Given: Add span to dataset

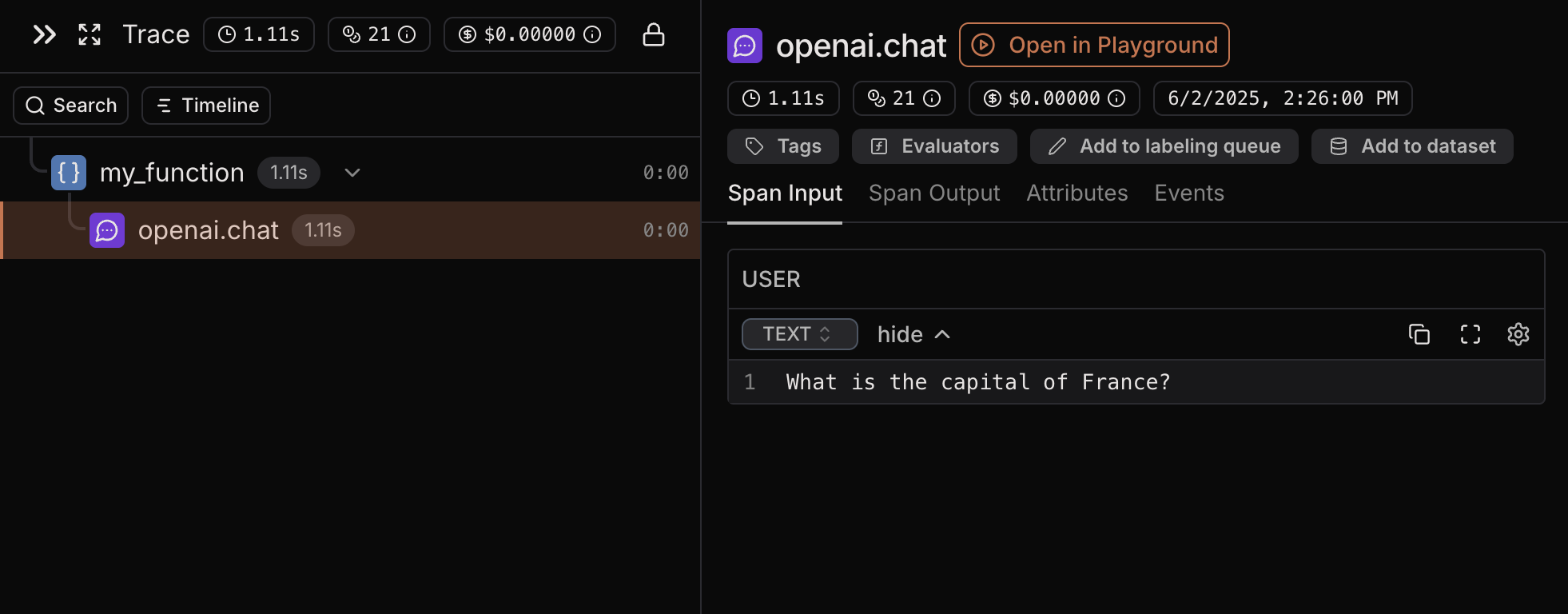Looking at the screenshot, I should 1412,146.
